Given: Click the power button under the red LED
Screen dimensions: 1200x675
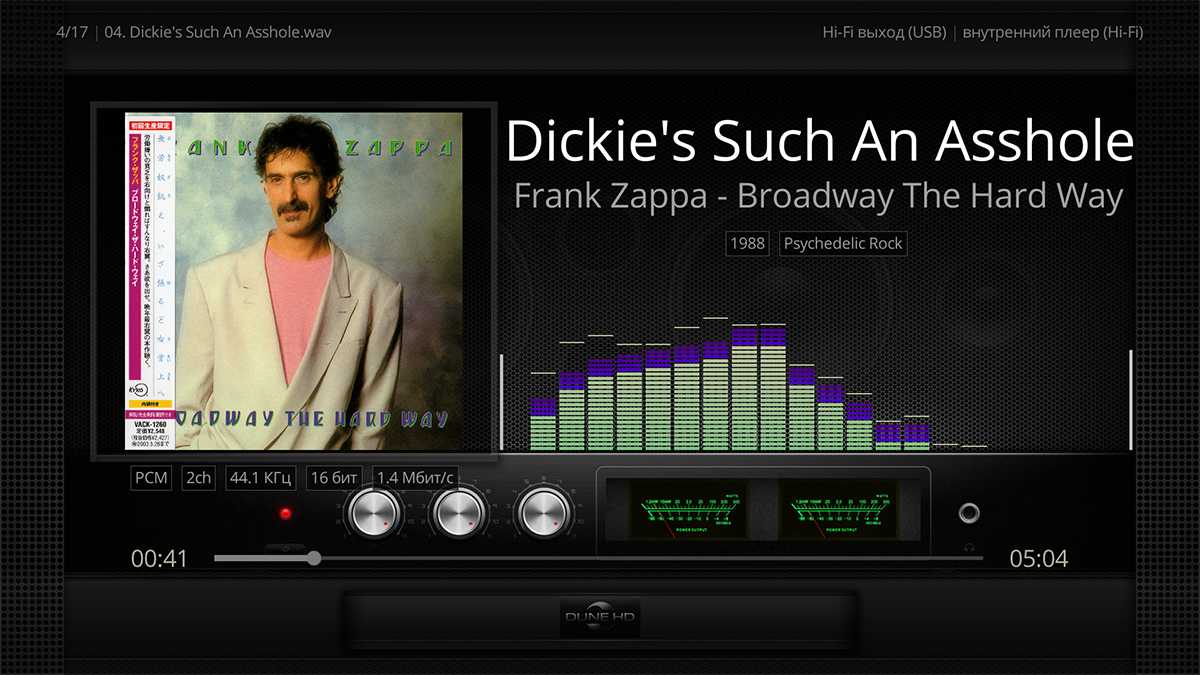Looking at the screenshot, I should (x=285, y=547).
